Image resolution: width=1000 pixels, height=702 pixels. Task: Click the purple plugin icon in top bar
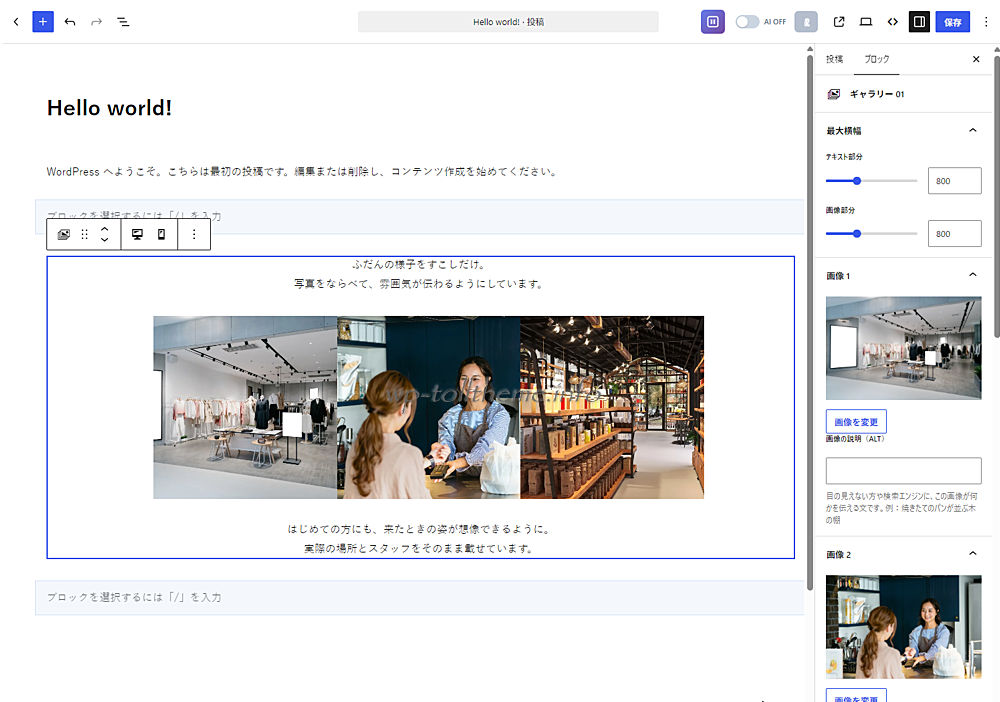coord(712,22)
